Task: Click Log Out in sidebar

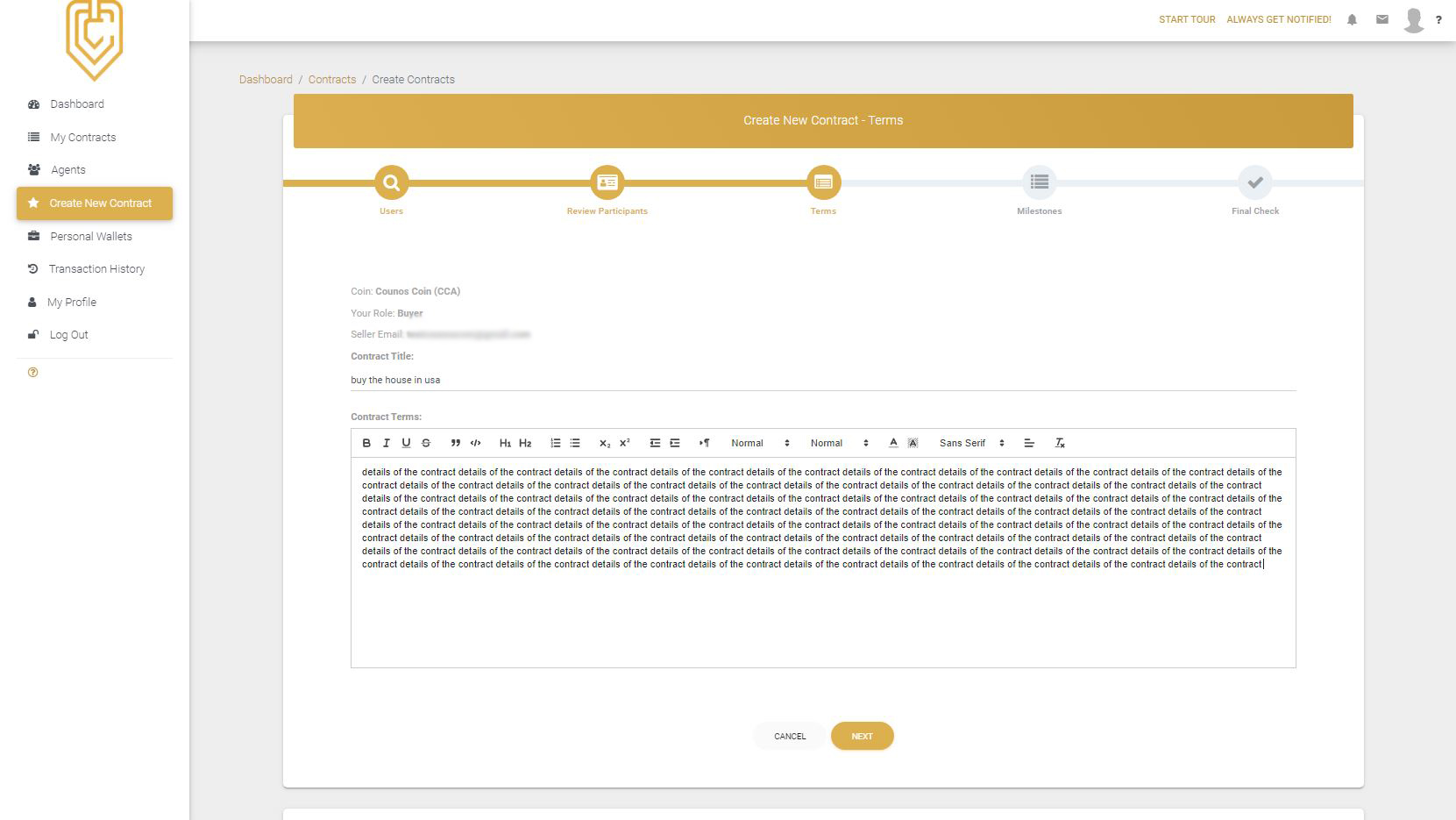Action: (x=94, y=335)
